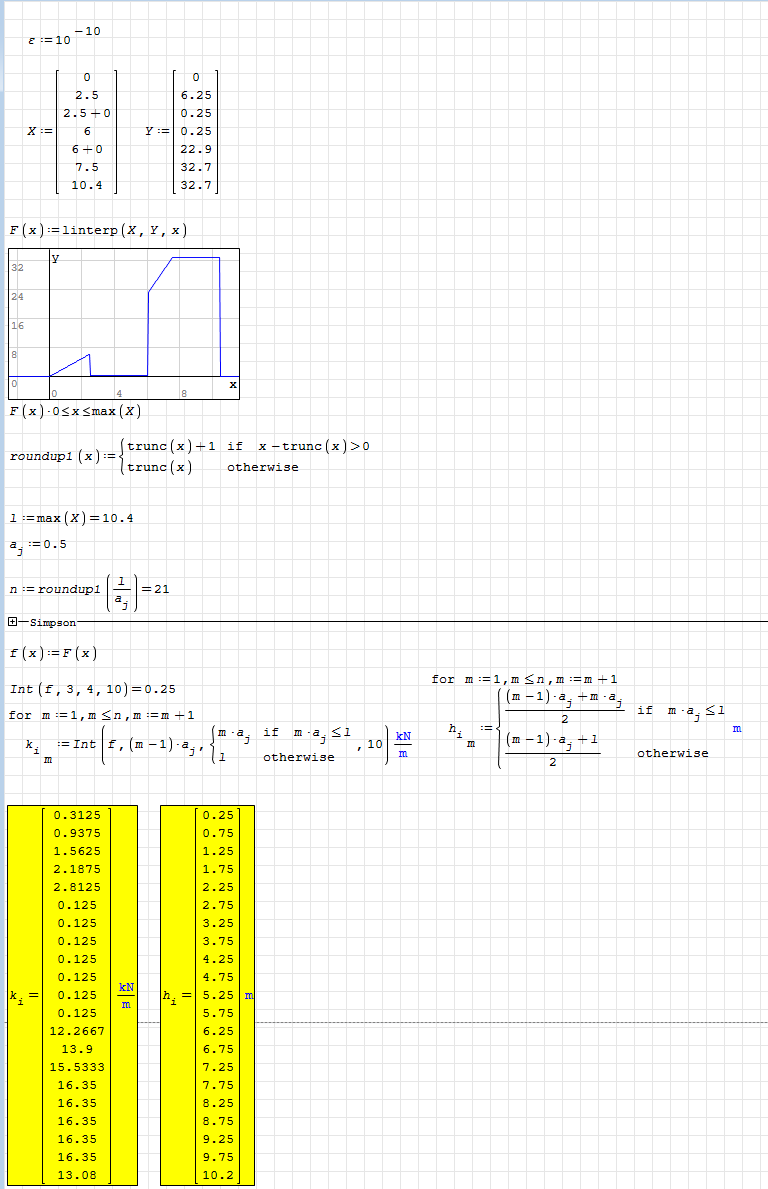Click the kN/m unit in the k_i loop

(403, 744)
